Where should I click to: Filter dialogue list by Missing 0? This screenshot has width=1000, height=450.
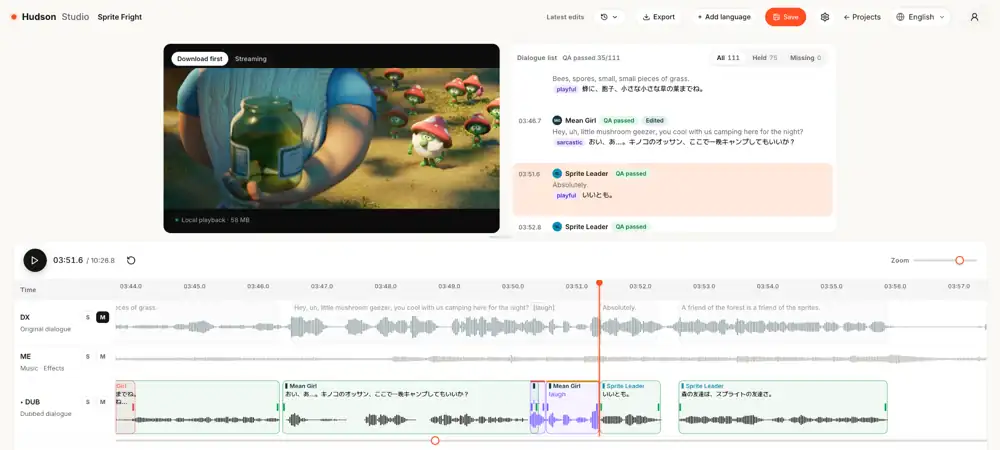805,57
